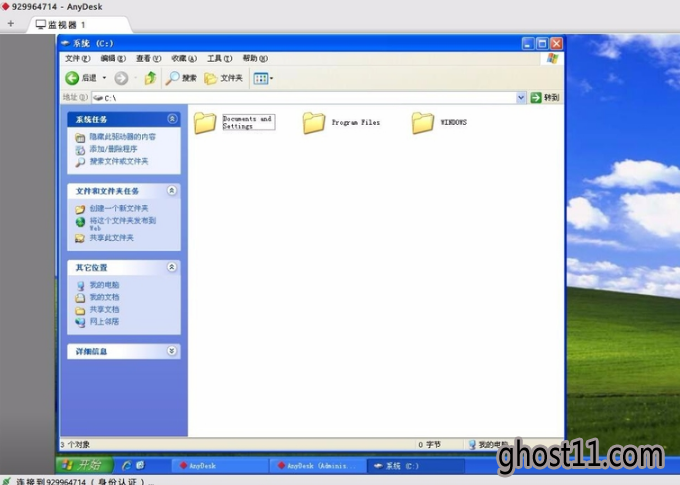Select the Program Files folder icon
680x485 pixels.
coord(314,123)
